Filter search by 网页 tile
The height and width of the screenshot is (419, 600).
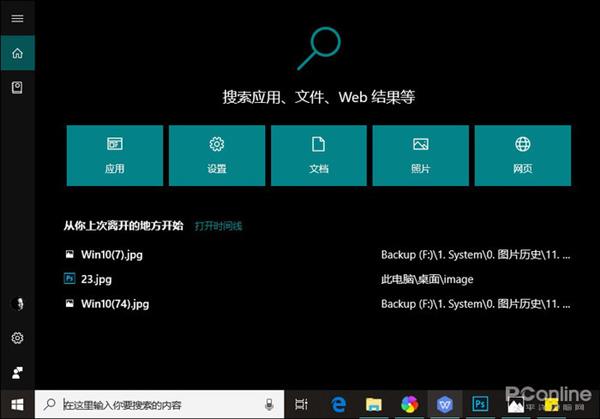tap(523, 155)
